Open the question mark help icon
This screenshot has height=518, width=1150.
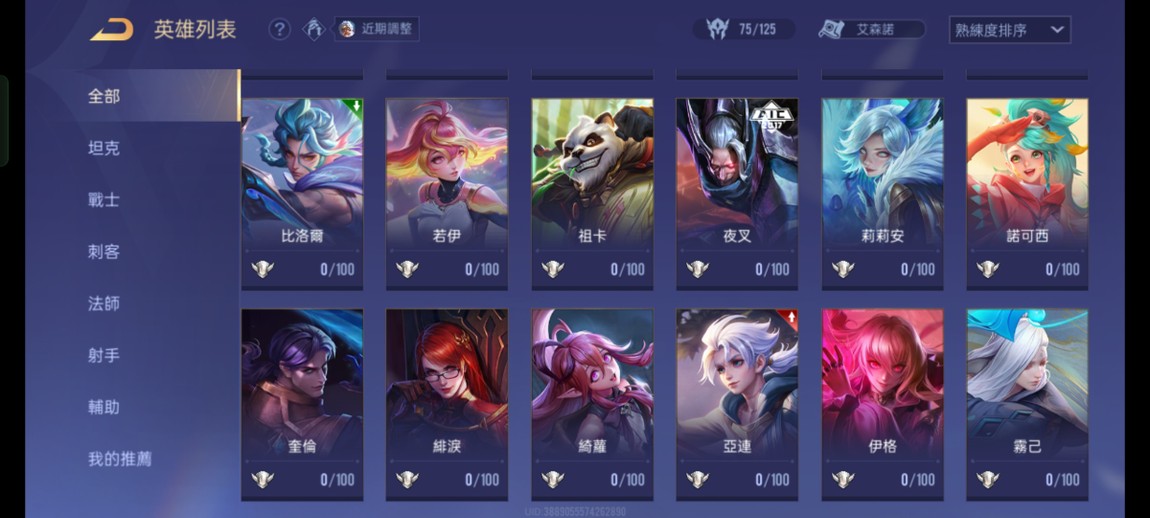[x=279, y=29]
